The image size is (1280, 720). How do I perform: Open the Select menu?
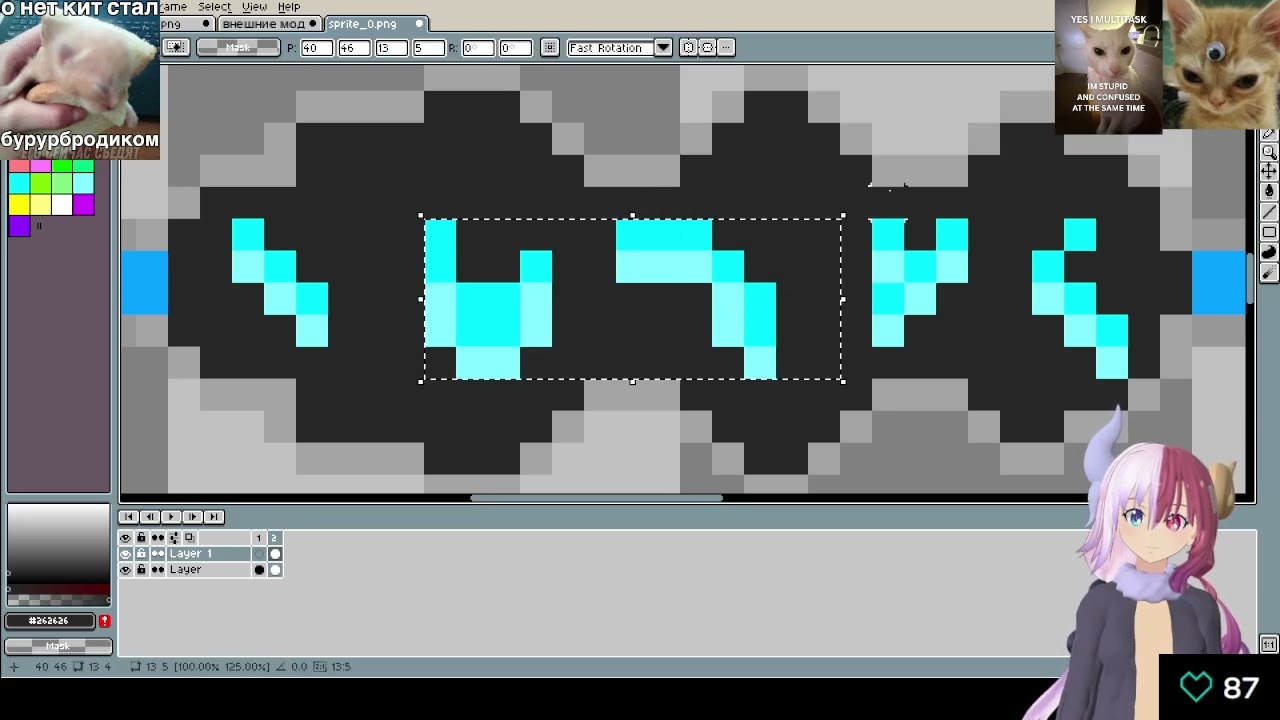tap(214, 6)
